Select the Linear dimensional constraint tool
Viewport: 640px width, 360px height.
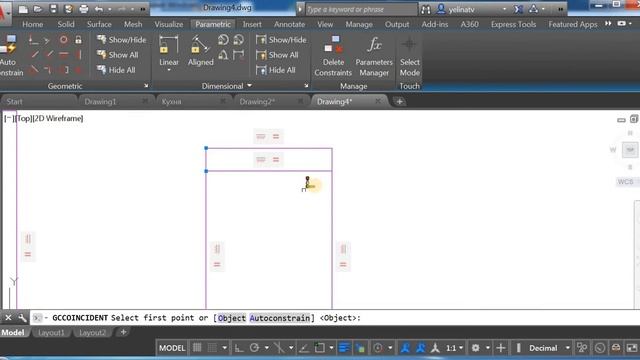[169, 50]
